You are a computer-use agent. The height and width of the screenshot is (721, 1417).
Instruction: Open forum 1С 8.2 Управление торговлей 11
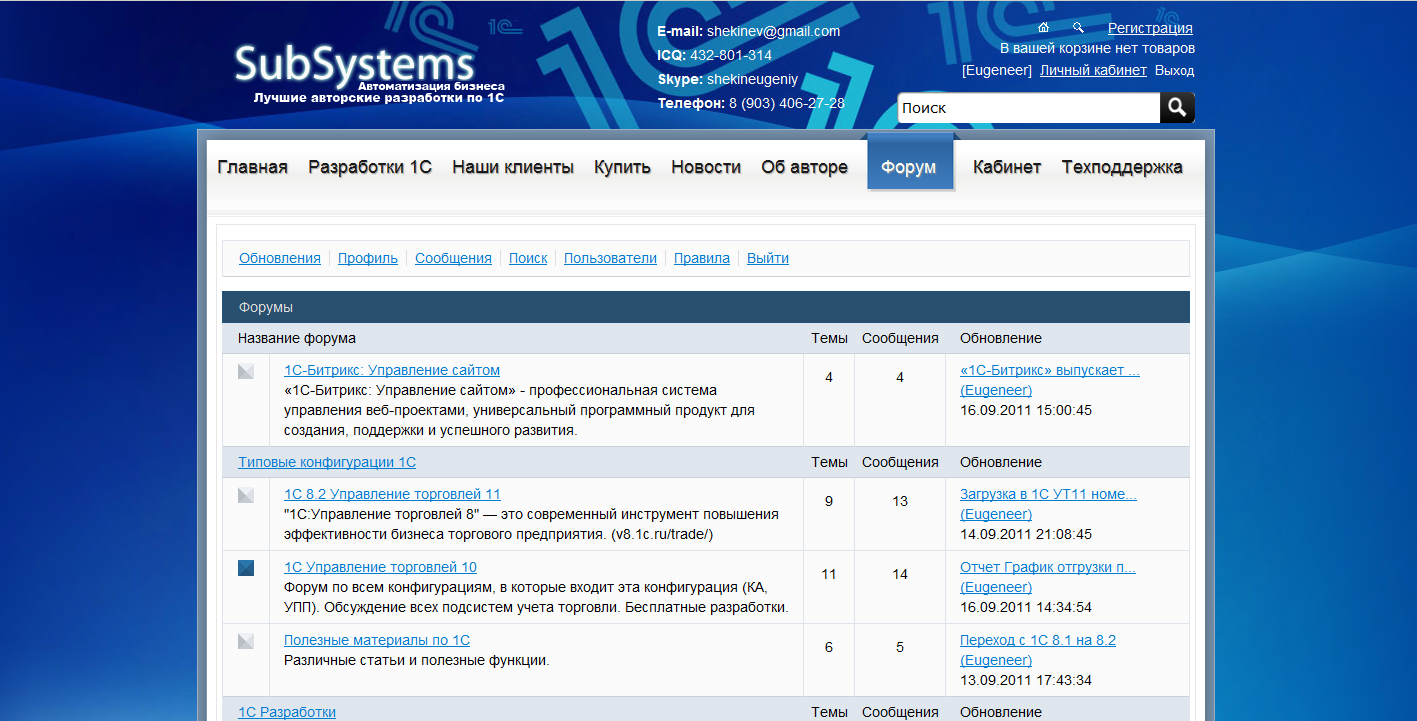[392, 494]
